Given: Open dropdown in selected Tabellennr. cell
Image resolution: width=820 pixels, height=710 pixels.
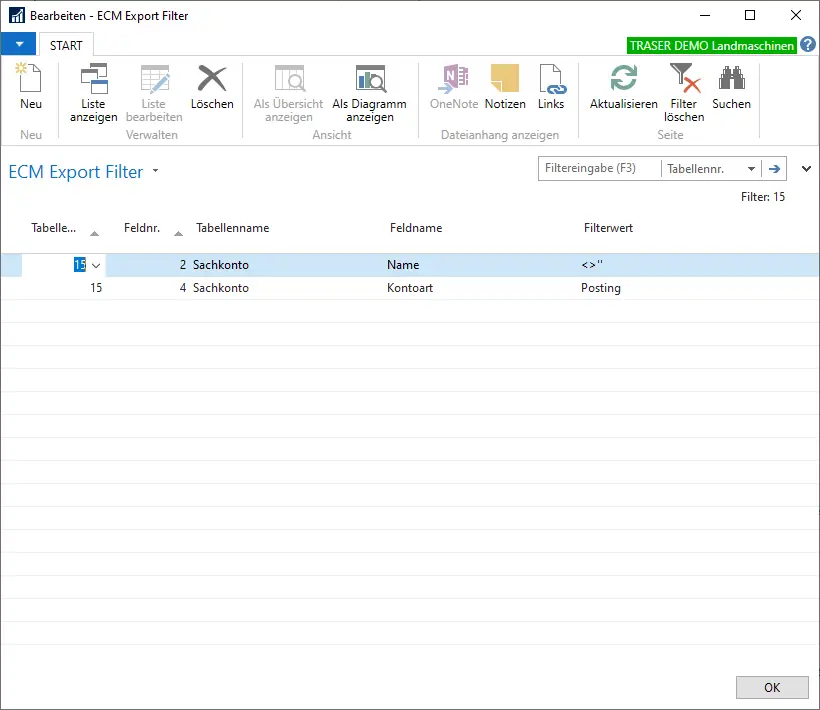Looking at the screenshot, I should pyautogui.click(x=96, y=265).
